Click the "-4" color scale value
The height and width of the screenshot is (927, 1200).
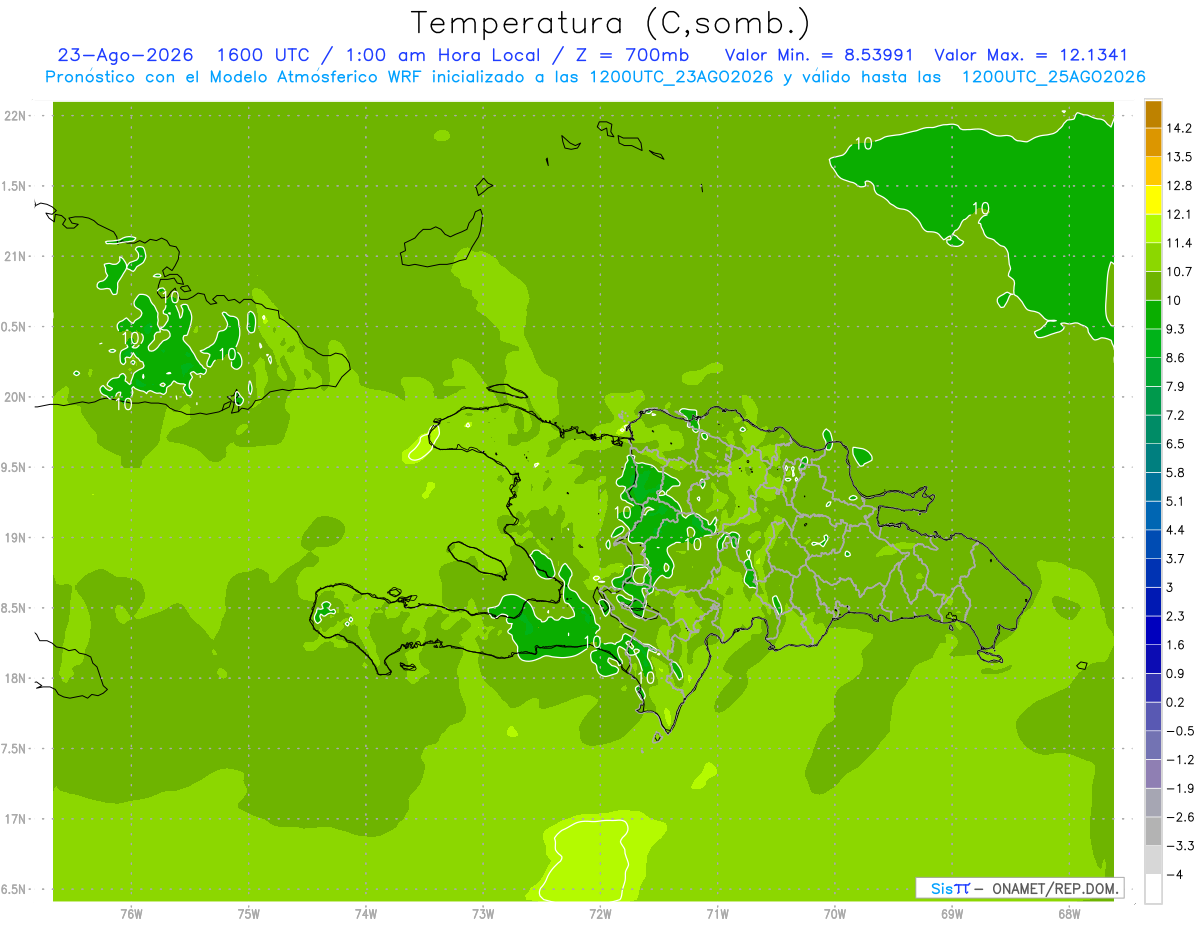coord(1175,874)
